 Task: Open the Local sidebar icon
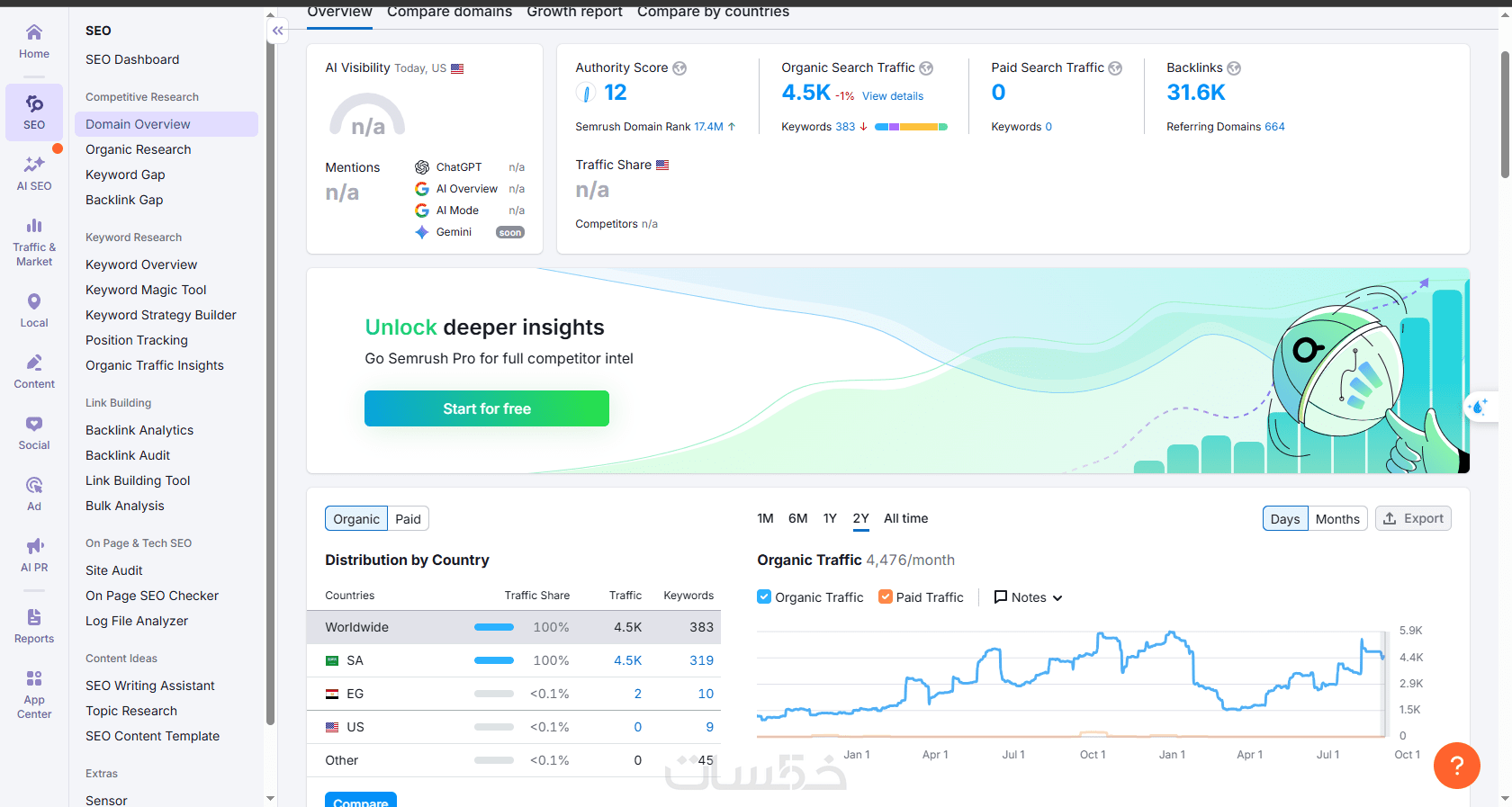tap(34, 309)
